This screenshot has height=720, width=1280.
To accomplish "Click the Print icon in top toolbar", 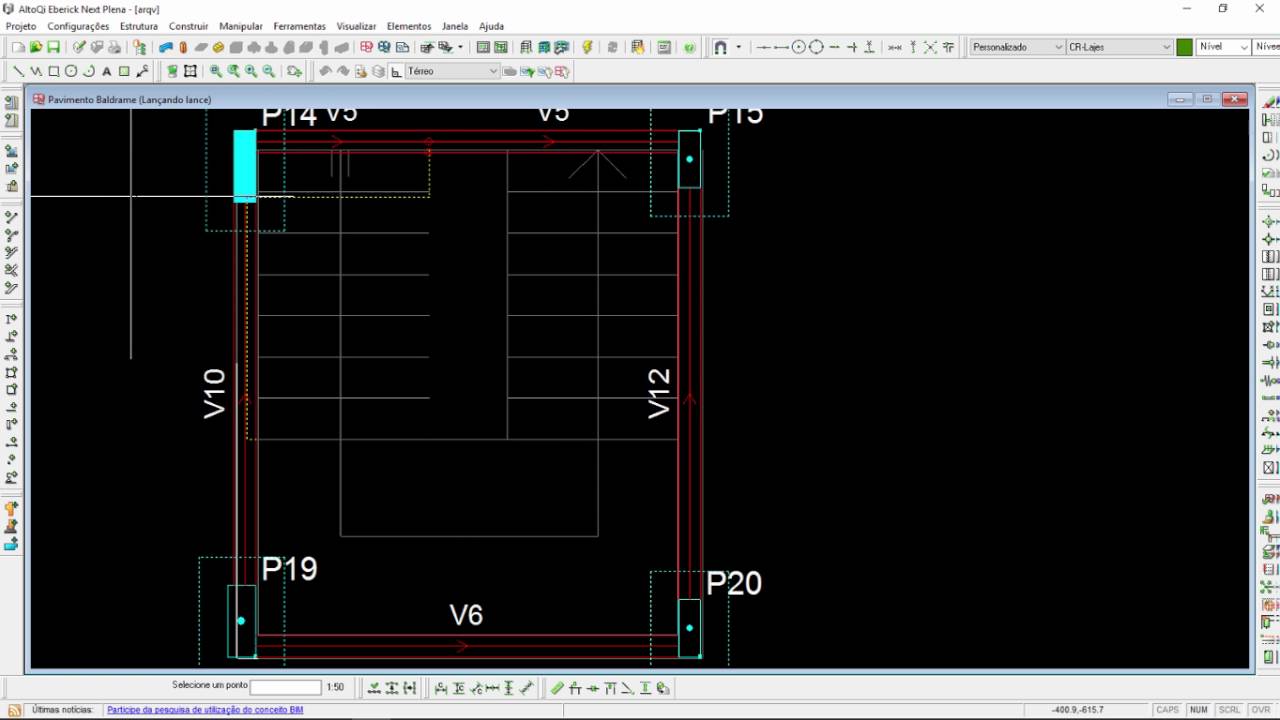I will tap(115, 47).
